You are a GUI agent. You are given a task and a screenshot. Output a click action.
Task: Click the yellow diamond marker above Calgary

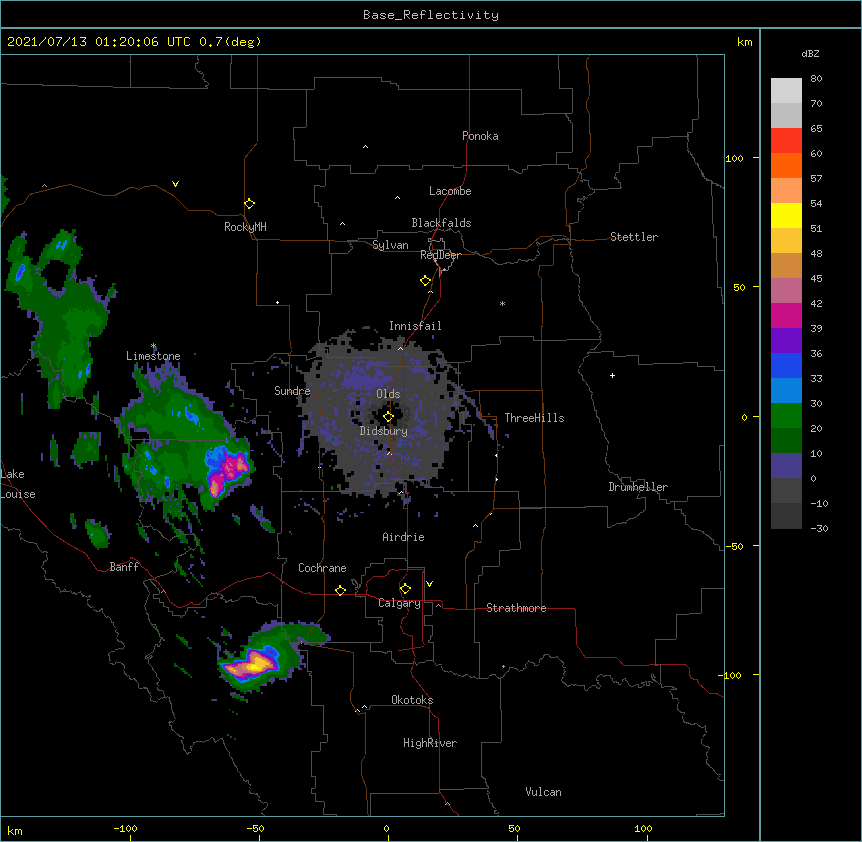coord(405,589)
